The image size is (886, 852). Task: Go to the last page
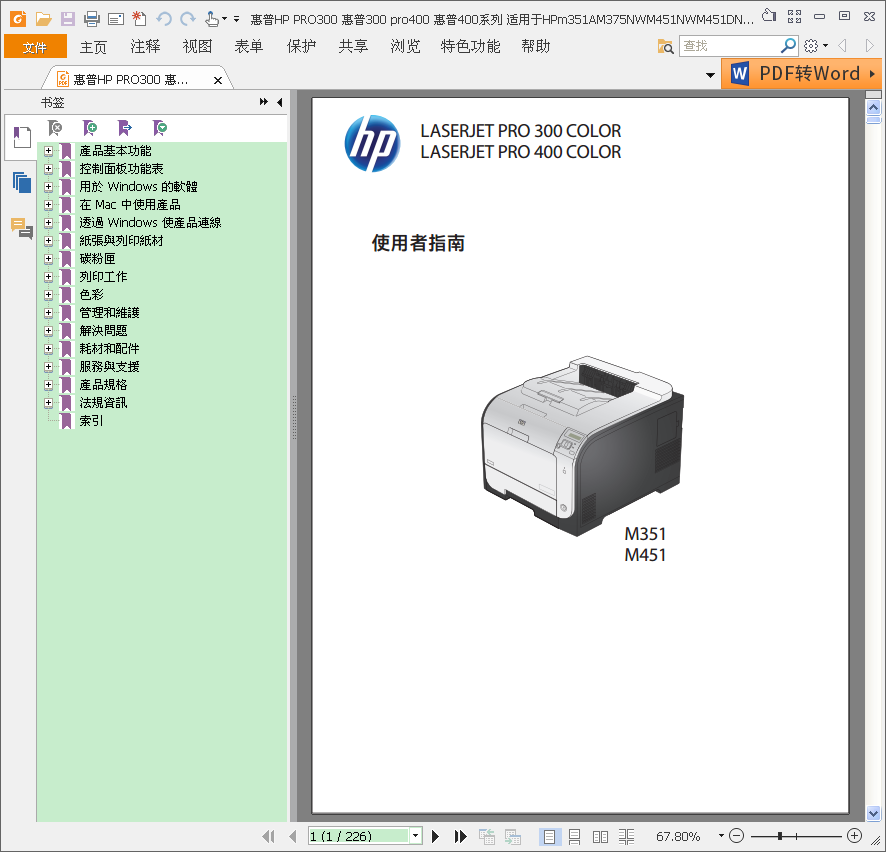[461, 836]
